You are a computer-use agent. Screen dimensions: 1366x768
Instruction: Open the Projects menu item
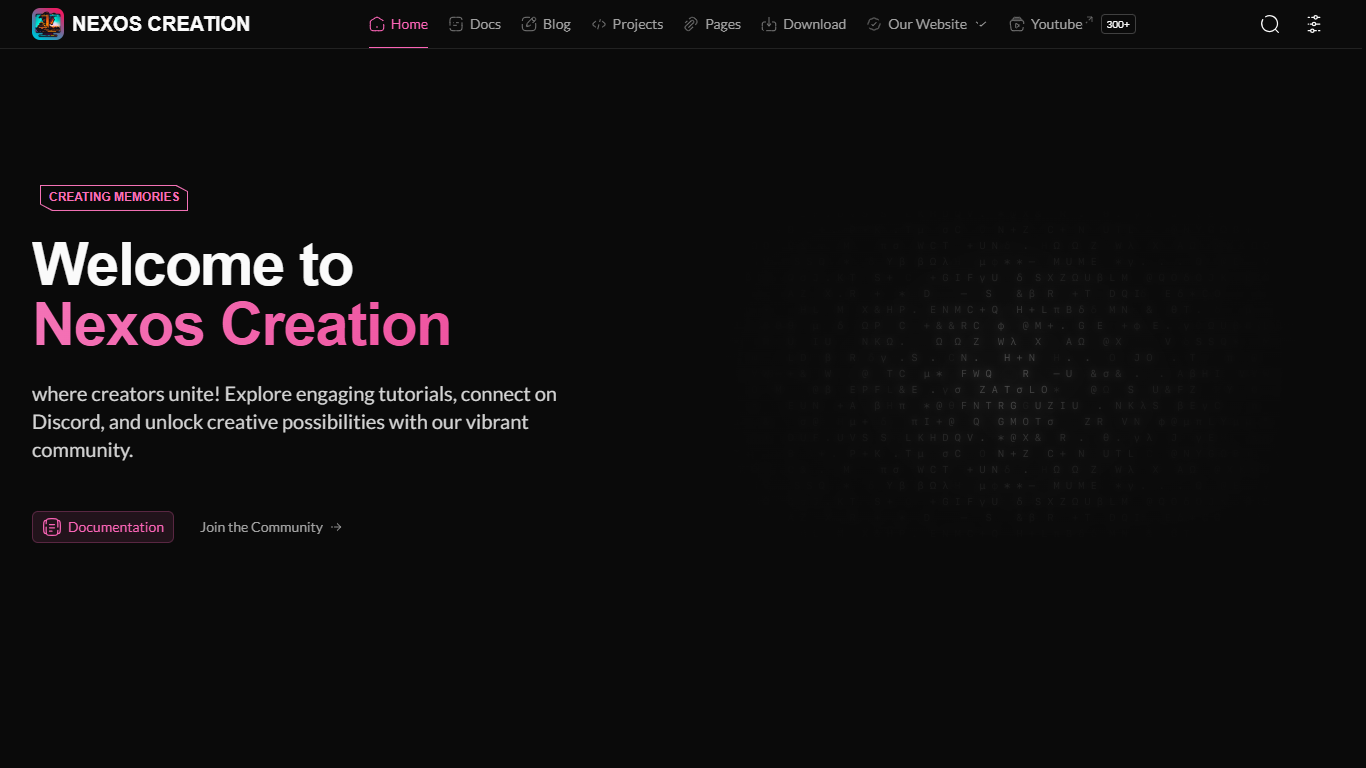pos(637,24)
